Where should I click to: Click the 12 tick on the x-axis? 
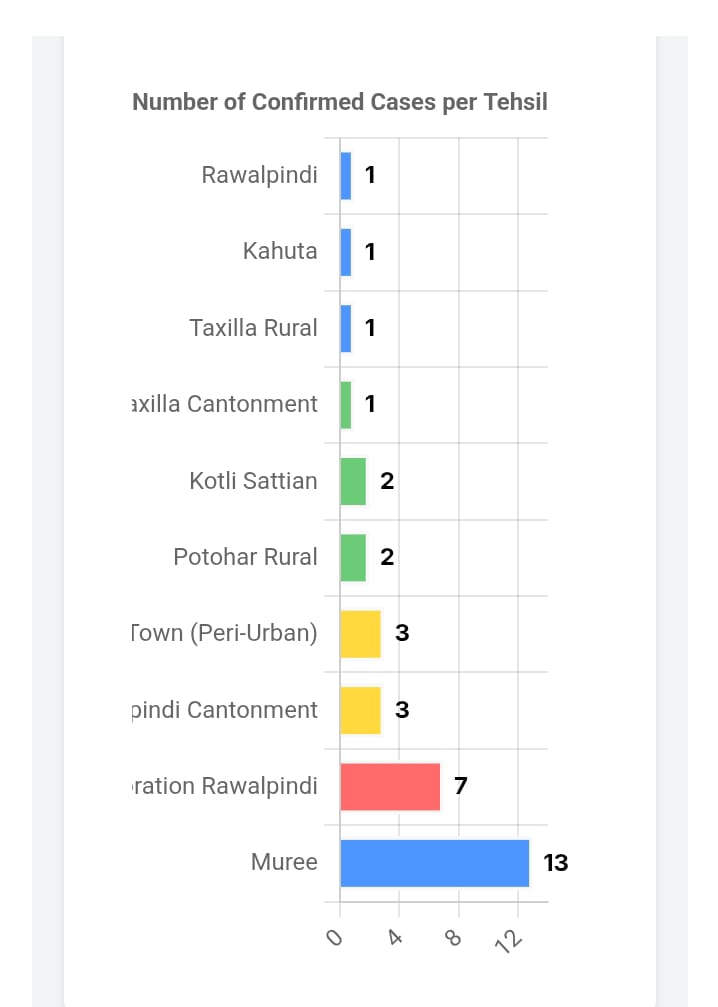pos(509,940)
